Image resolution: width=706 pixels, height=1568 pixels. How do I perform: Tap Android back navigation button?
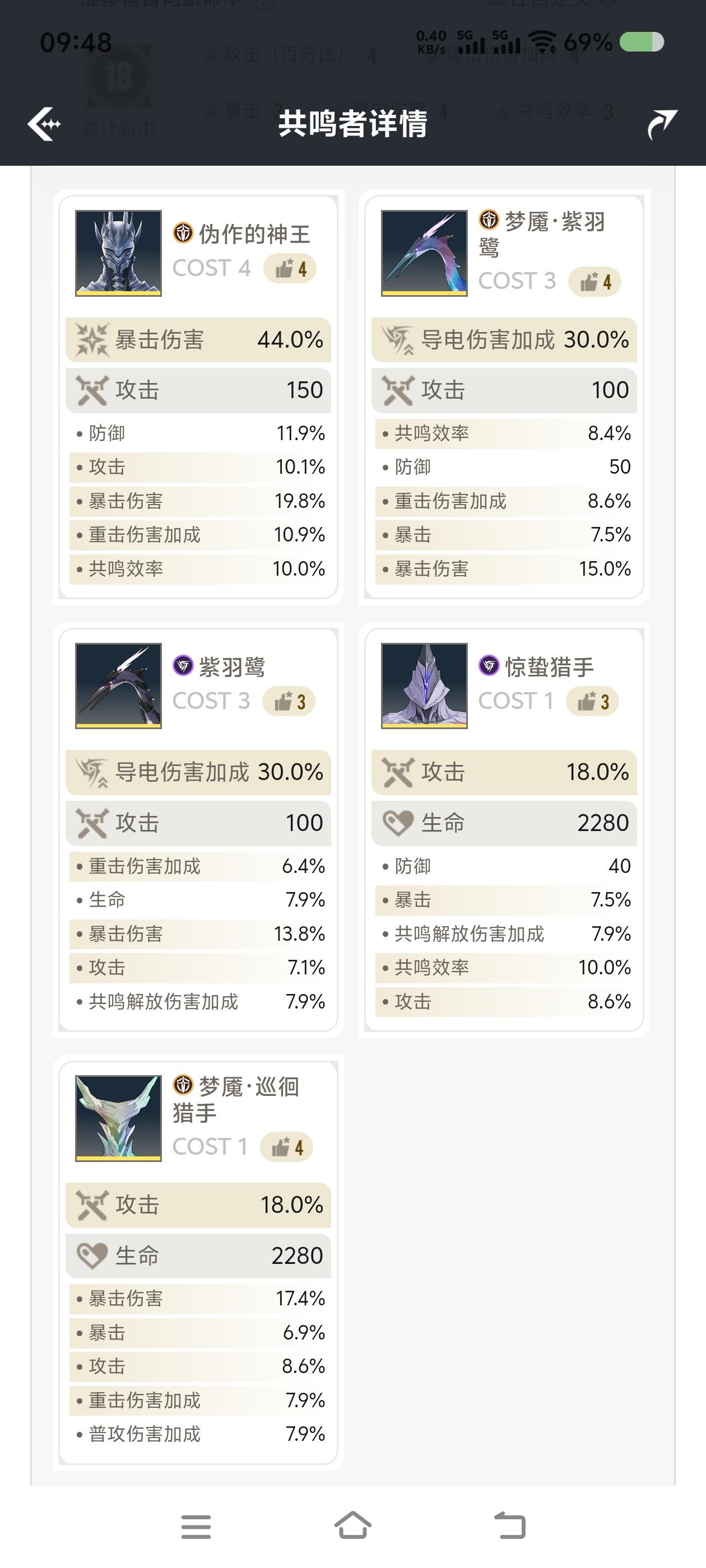coord(509,1525)
